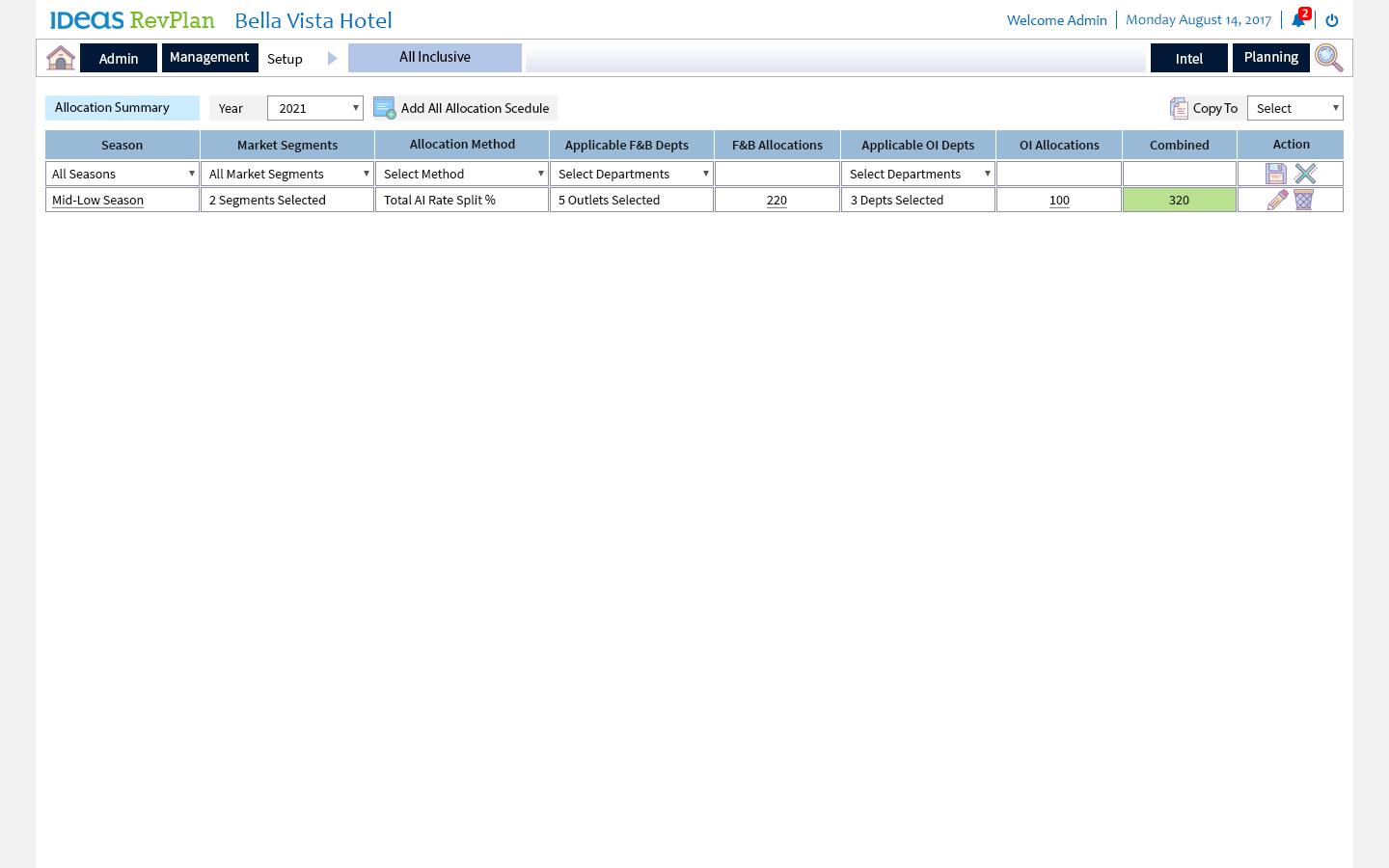The image size is (1389, 868).
Task: Open the Admin menu
Action: (x=119, y=58)
